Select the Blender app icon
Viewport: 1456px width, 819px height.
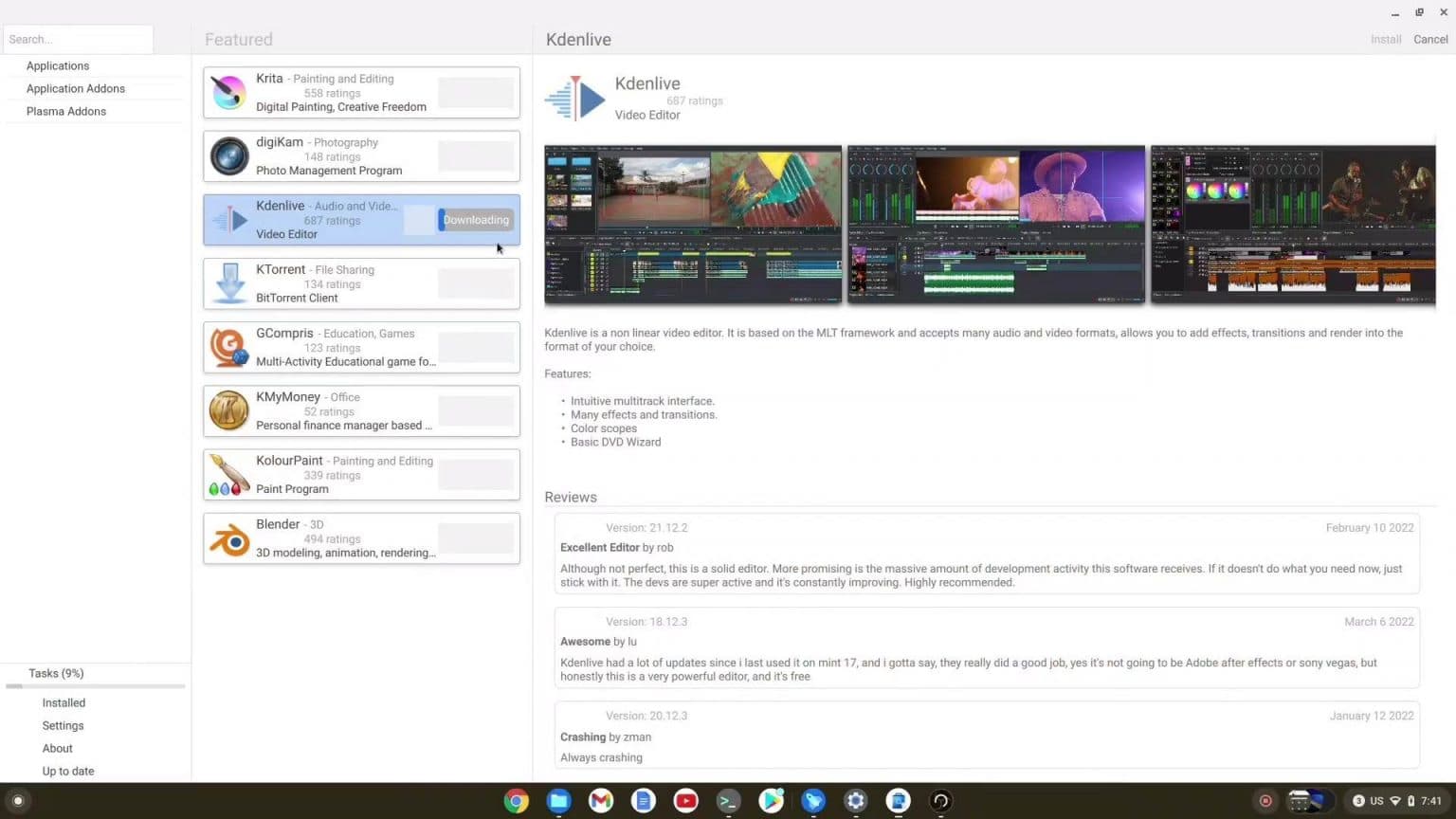[x=227, y=537]
